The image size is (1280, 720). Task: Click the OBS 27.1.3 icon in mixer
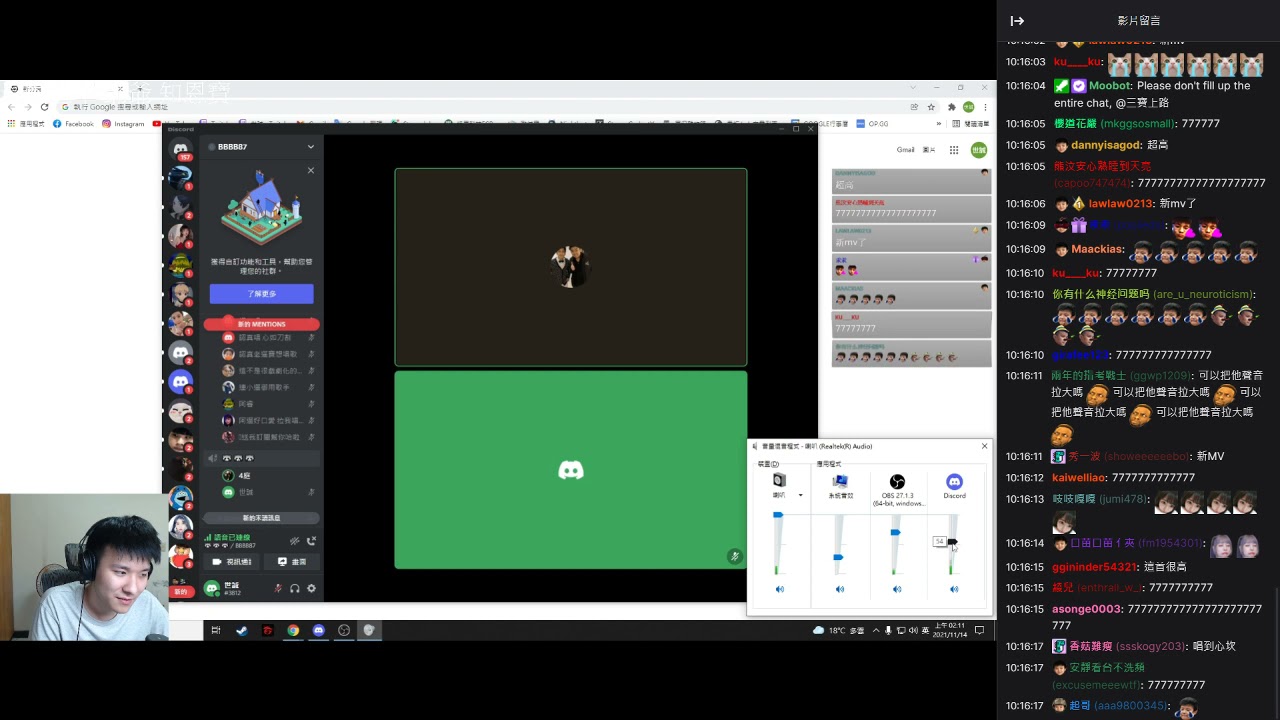click(x=897, y=482)
